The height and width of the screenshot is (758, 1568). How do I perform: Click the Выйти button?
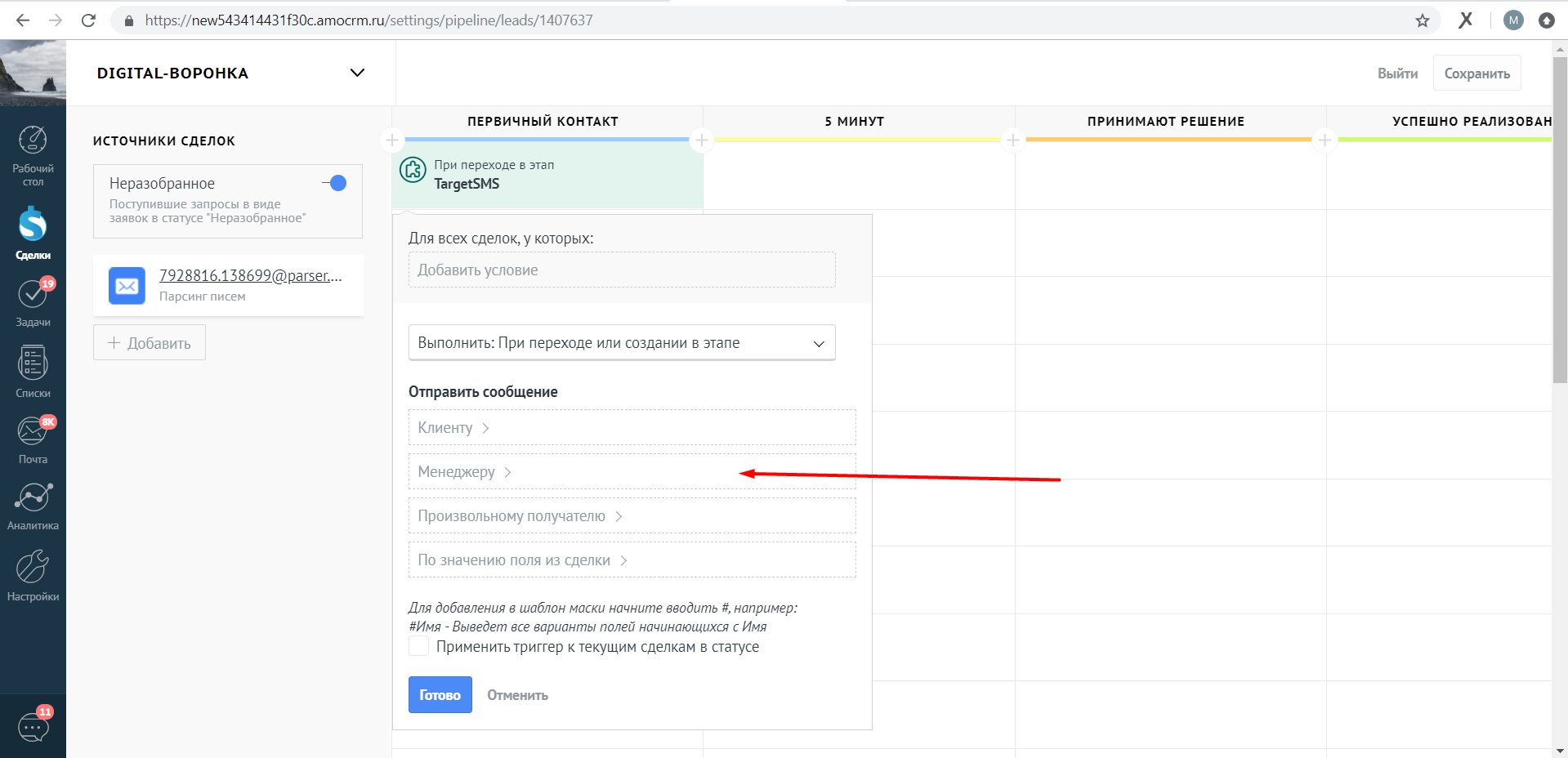coord(1397,74)
